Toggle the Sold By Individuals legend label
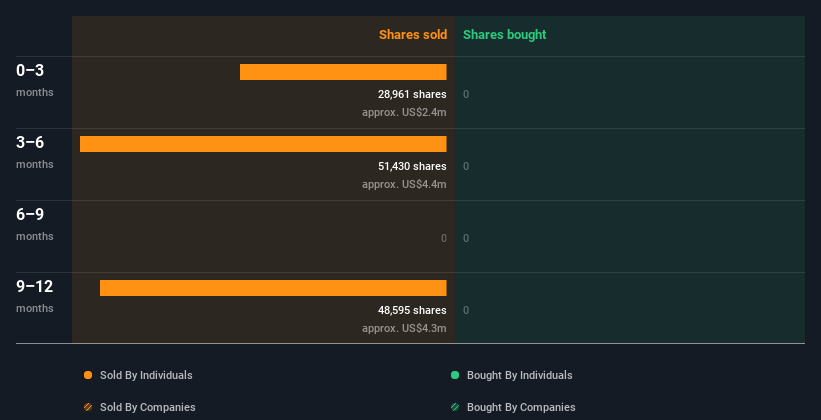The image size is (821, 420). [x=146, y=375]
